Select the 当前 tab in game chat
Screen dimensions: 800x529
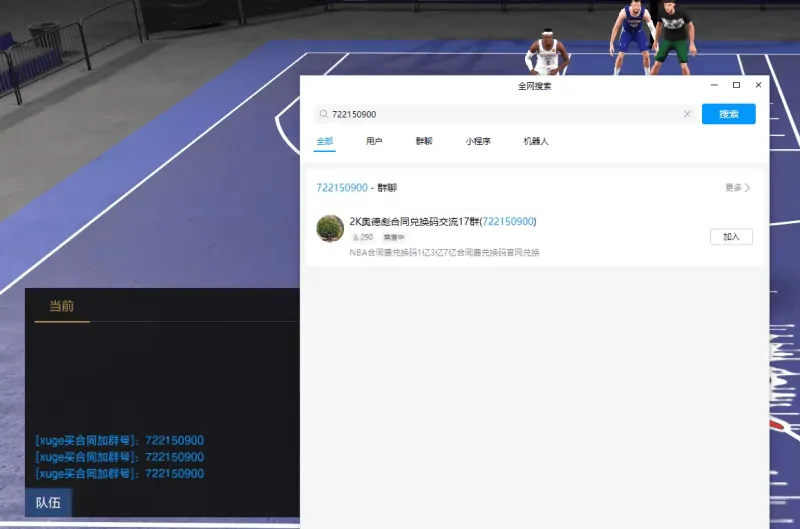[62, 306]
